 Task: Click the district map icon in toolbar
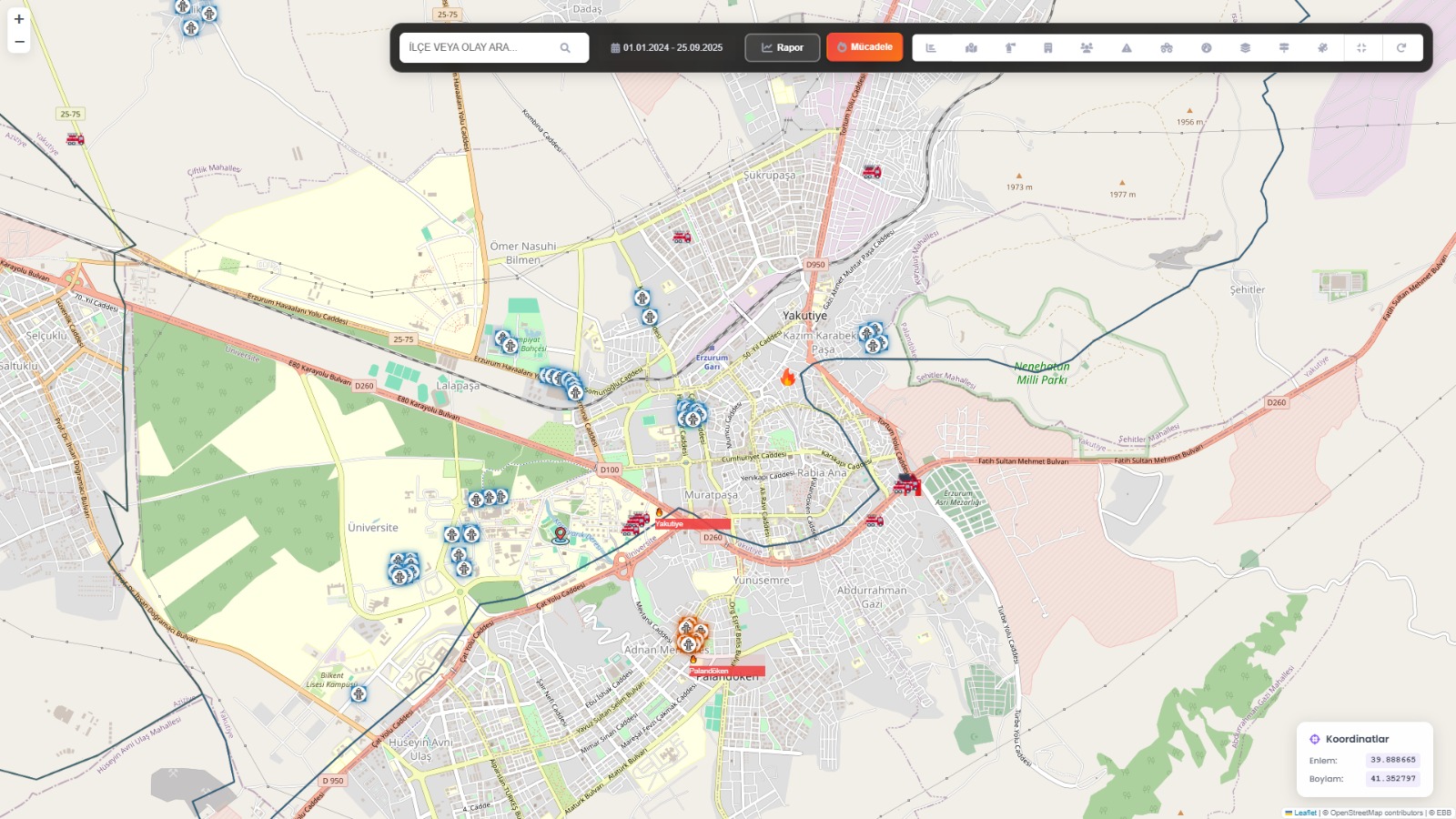tap(971, 47)
